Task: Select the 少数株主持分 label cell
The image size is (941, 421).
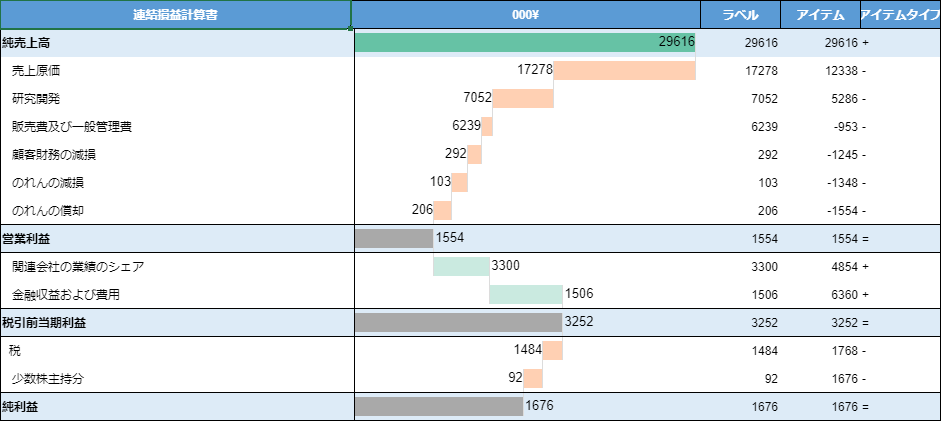Action: [x=48, y=378]
